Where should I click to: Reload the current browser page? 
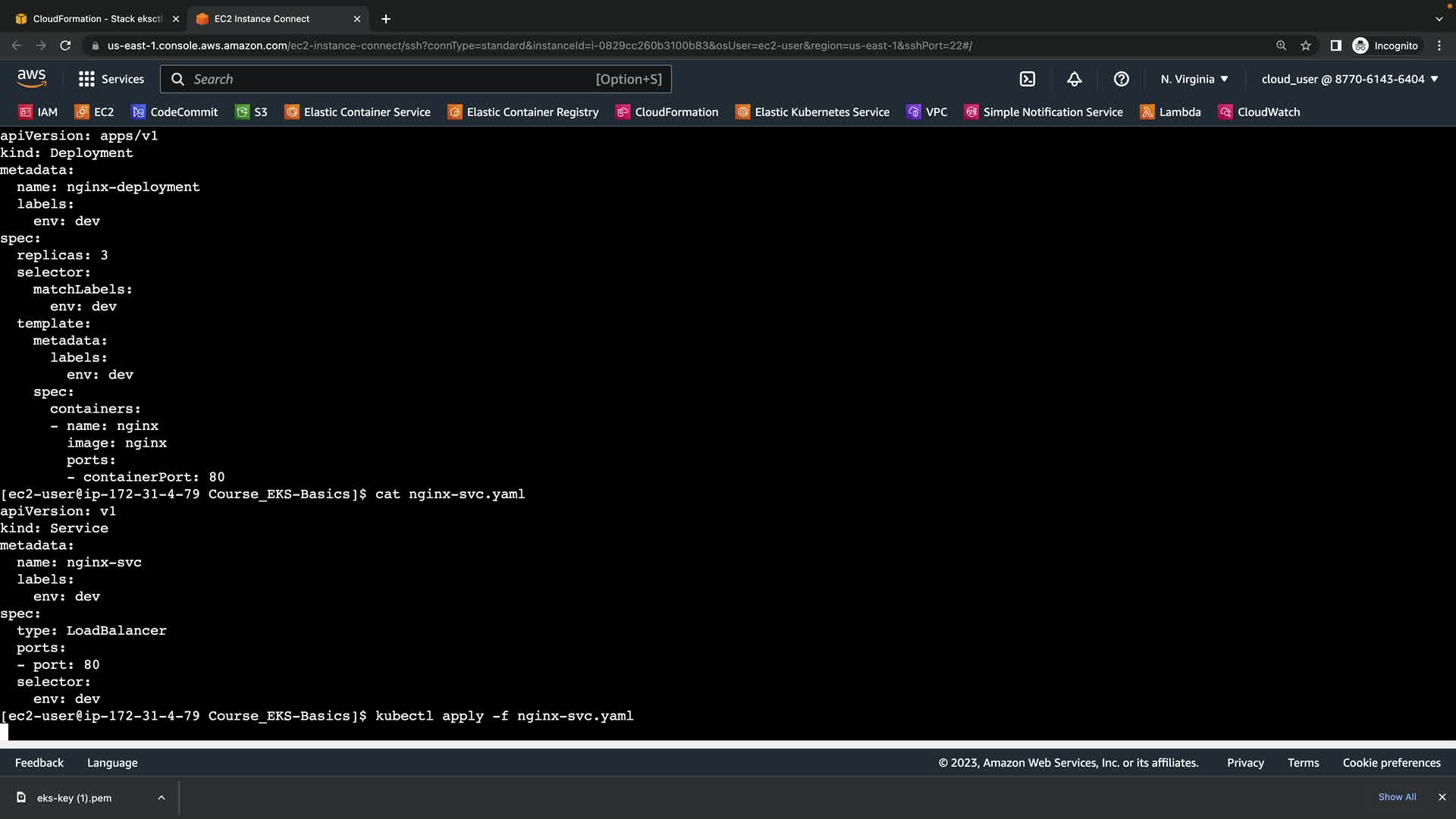[x=65, y=45]
